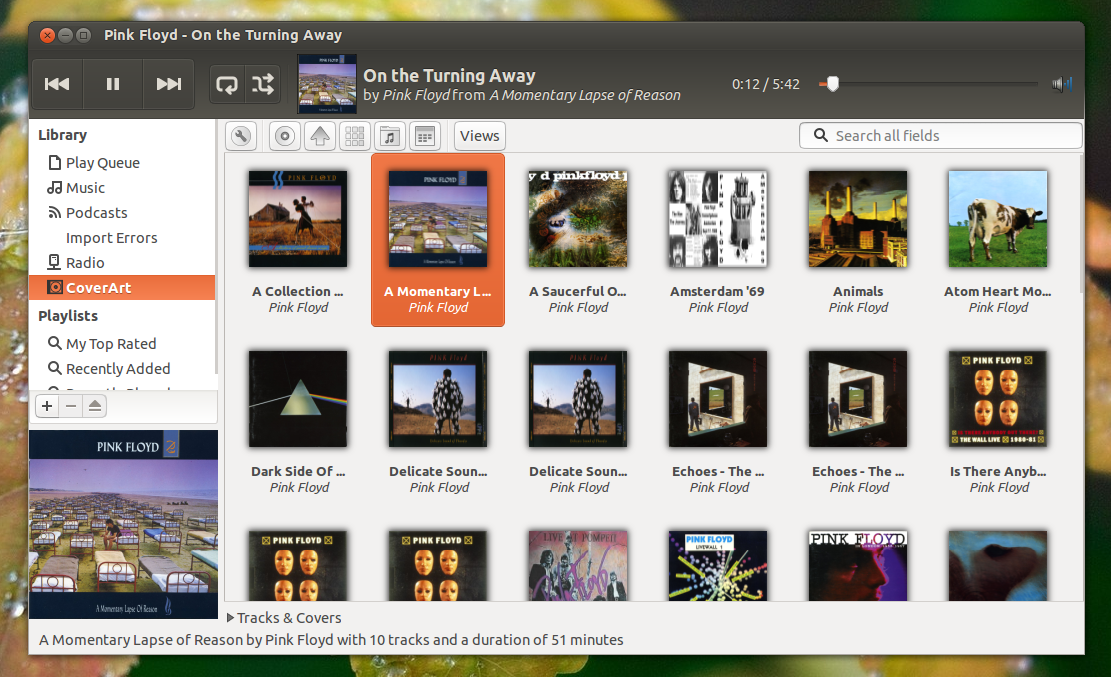Click the large album art in sidebar

[x=123, y=524]
